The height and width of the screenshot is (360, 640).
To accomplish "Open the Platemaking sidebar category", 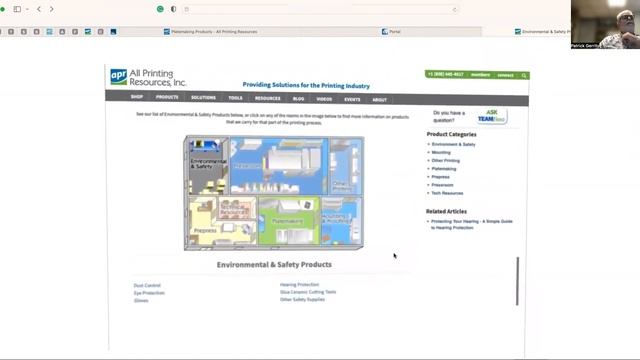I will click(444, 169).
